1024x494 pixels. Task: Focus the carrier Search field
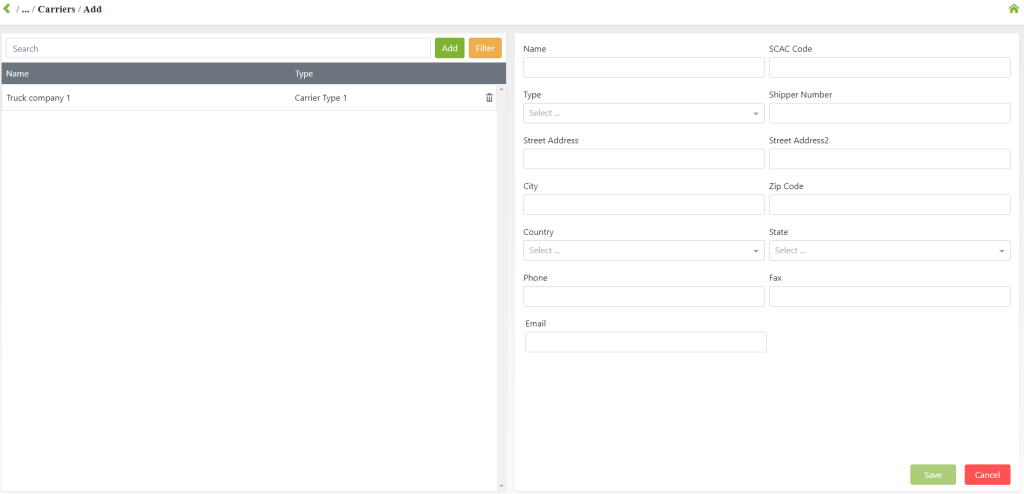click(x=218, y=48)
